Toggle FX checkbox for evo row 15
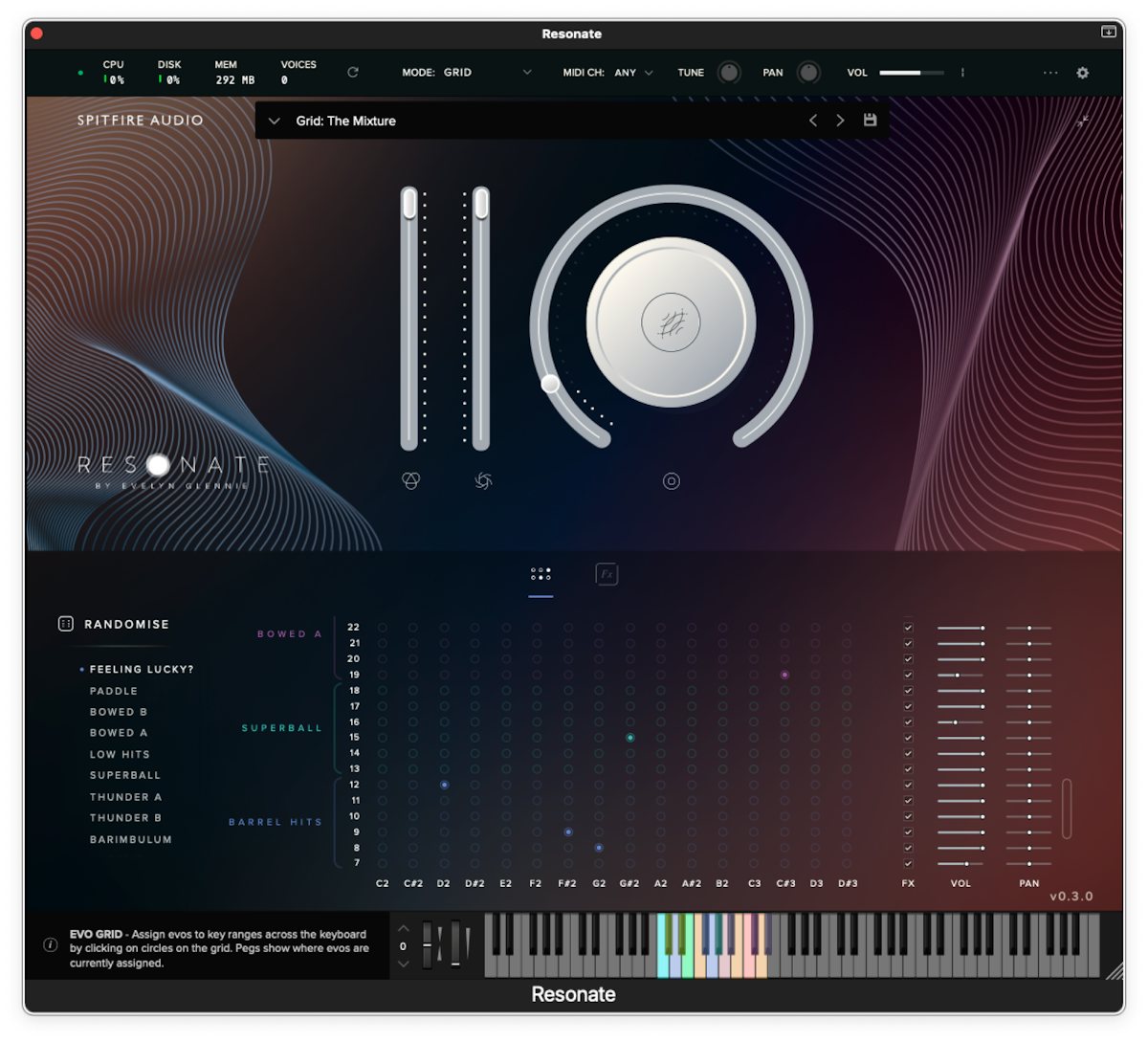Image resolution: width=1148 pixels, height=1042 pixels. (908, 738)
